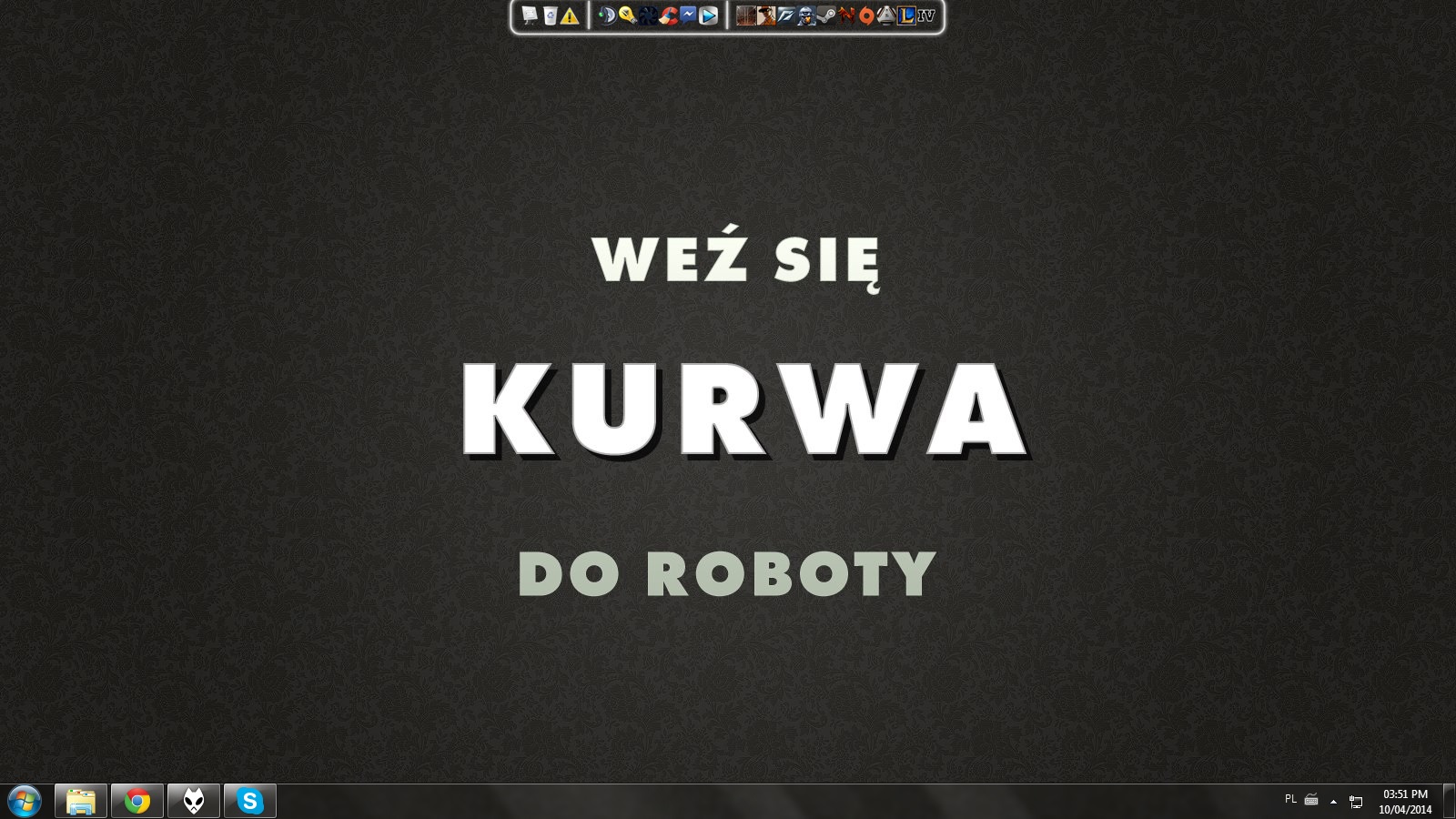Launch GTA IV from the dock
This screenshot has width=1456, height=819.
(926, 15)
